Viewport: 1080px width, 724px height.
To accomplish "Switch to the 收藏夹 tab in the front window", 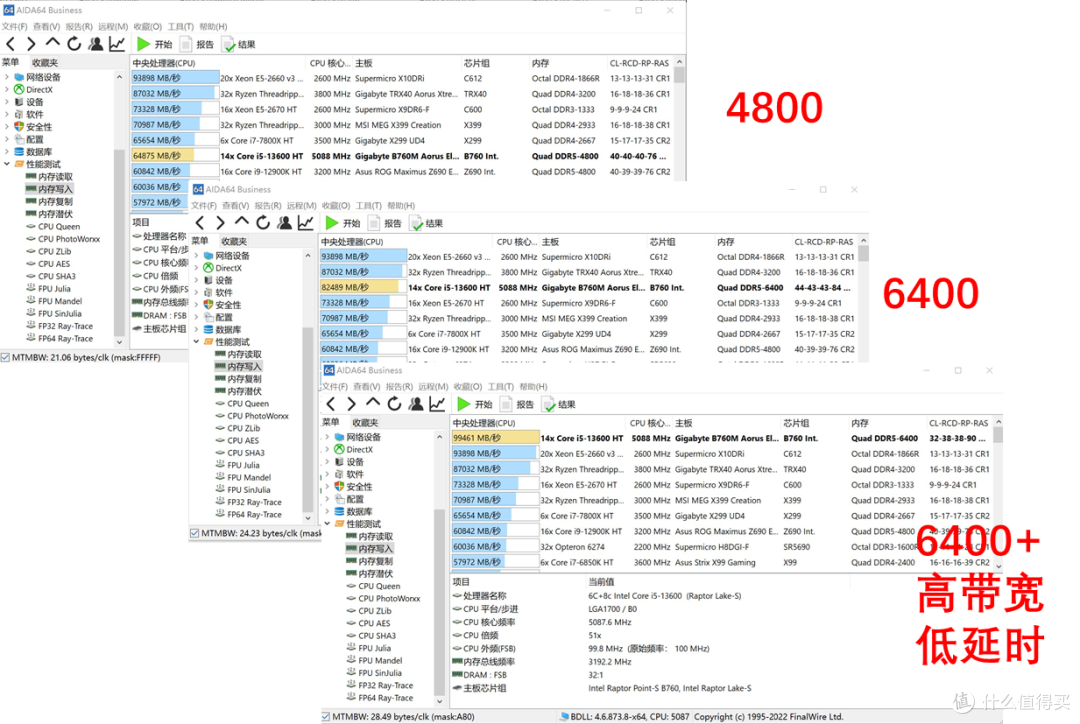I will tap(366, 422).
